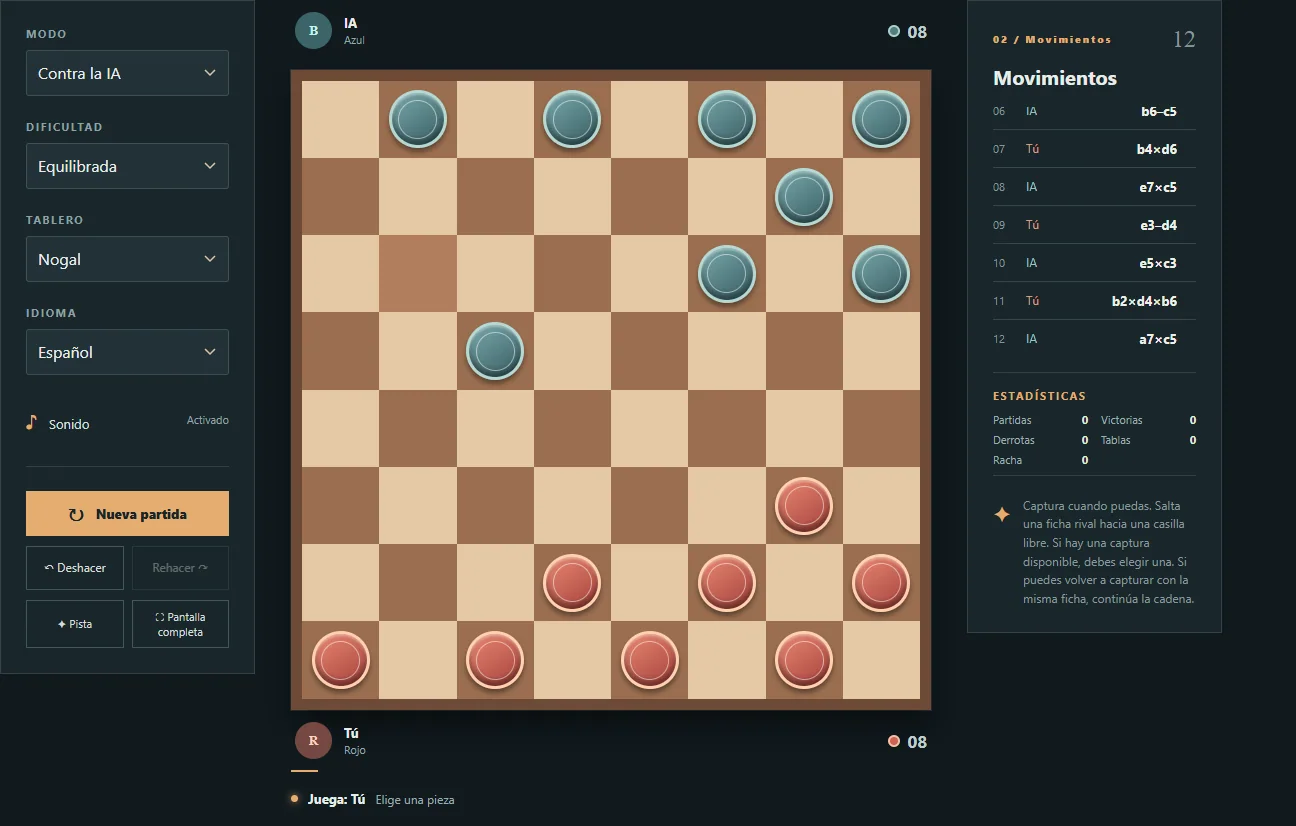Click the blue piece on b8
The height and width of the screenshot is (826, 1296).
click(418, 120)
